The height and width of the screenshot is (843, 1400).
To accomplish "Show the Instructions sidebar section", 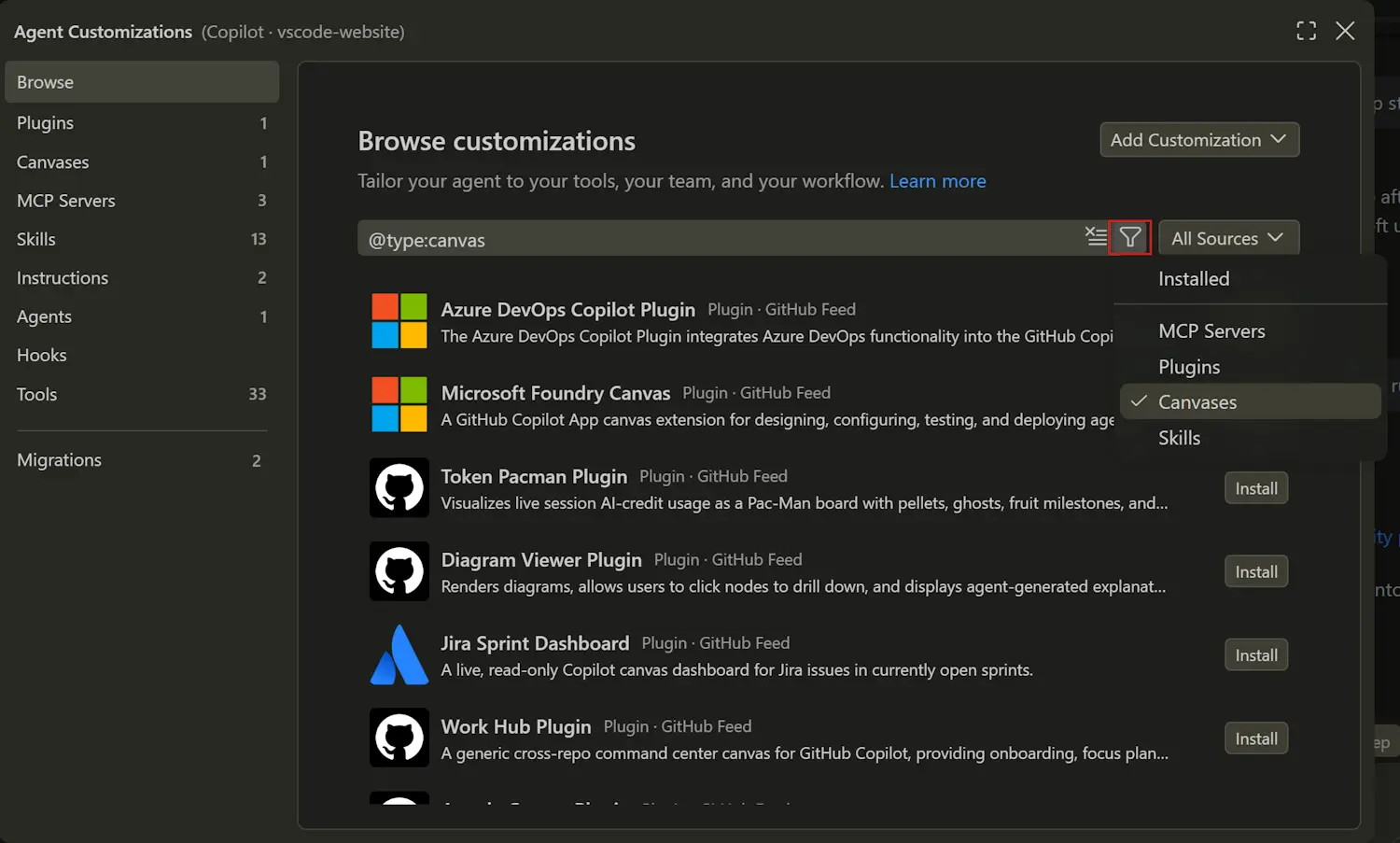I will [142, 278].
